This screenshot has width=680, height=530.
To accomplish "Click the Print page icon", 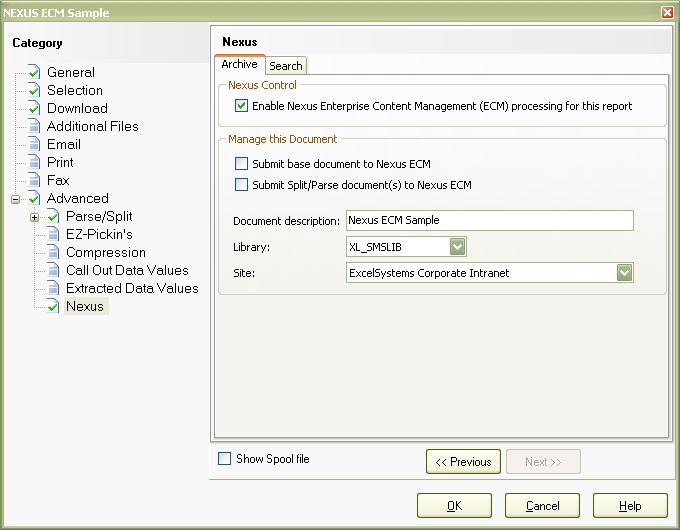I will (34, 162).
